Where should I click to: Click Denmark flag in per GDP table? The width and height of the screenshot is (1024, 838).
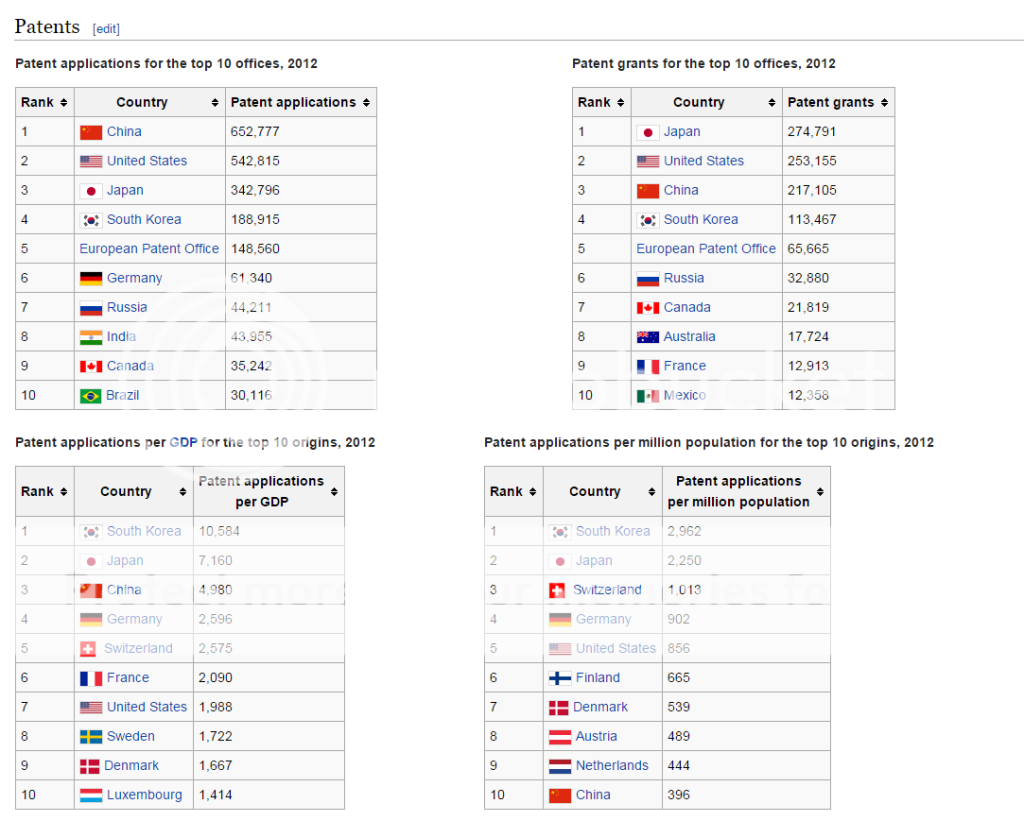point(89,767)
